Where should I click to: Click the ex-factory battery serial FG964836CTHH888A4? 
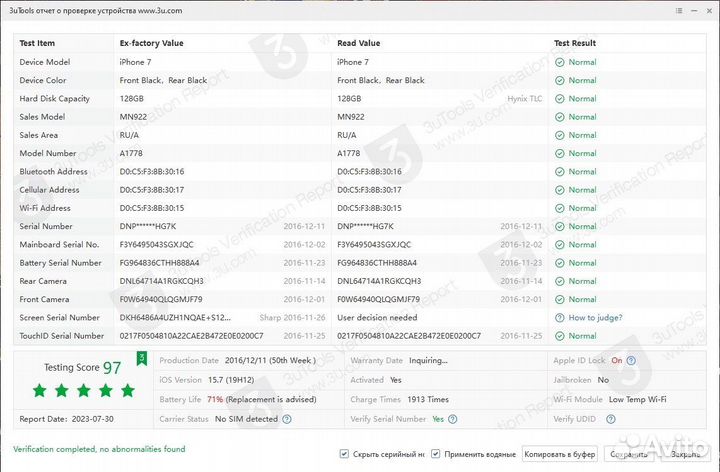click(x=159, y=263)
